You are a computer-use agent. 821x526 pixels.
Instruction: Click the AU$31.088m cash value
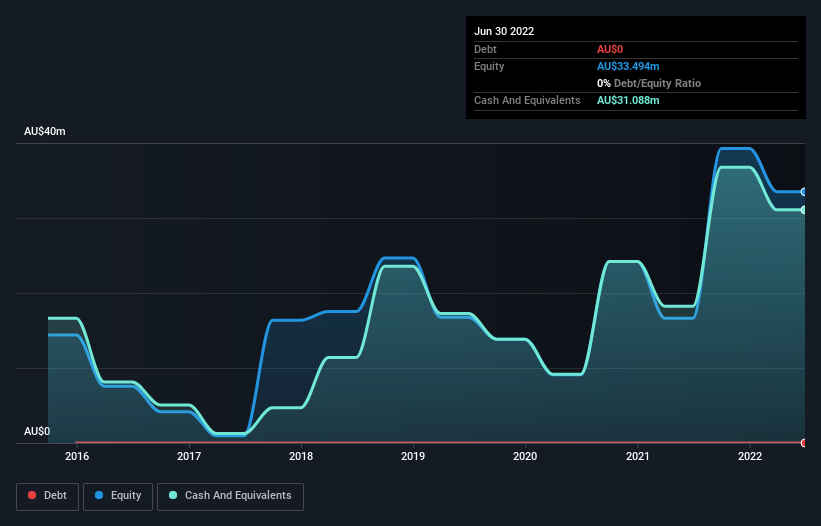(628, 100)
